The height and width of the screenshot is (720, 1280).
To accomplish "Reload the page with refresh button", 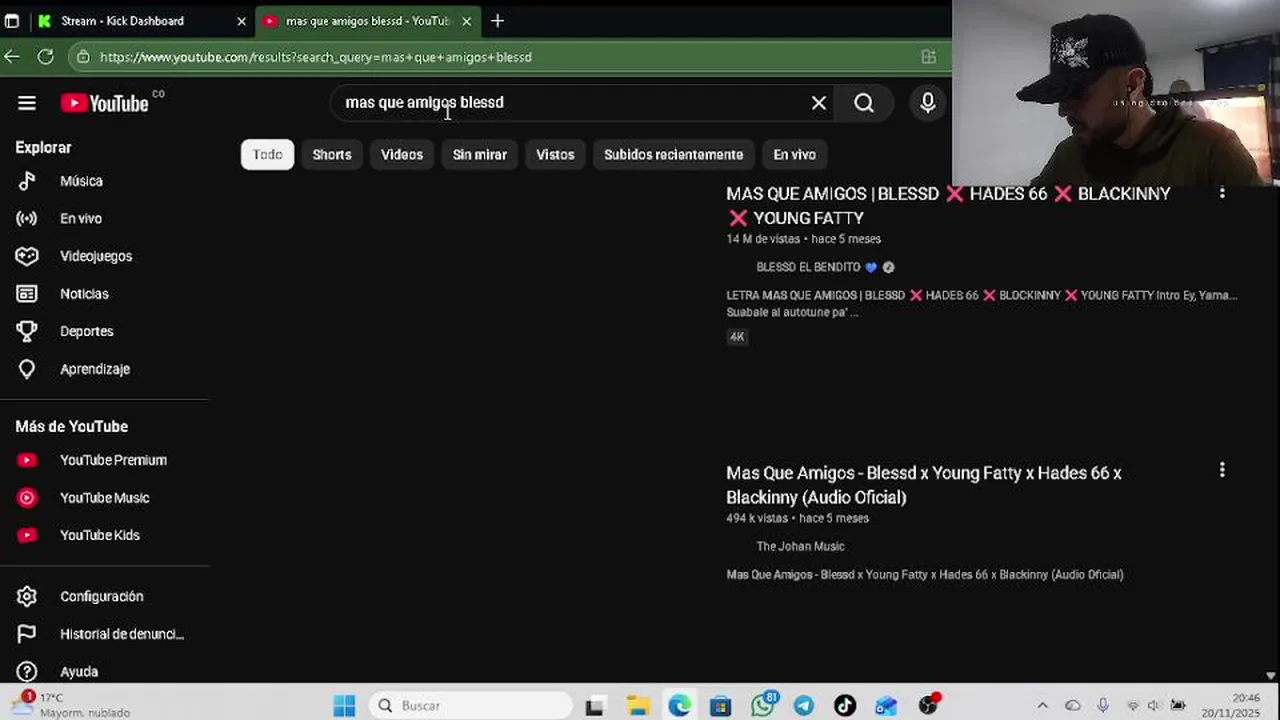I will pos(46,57).
